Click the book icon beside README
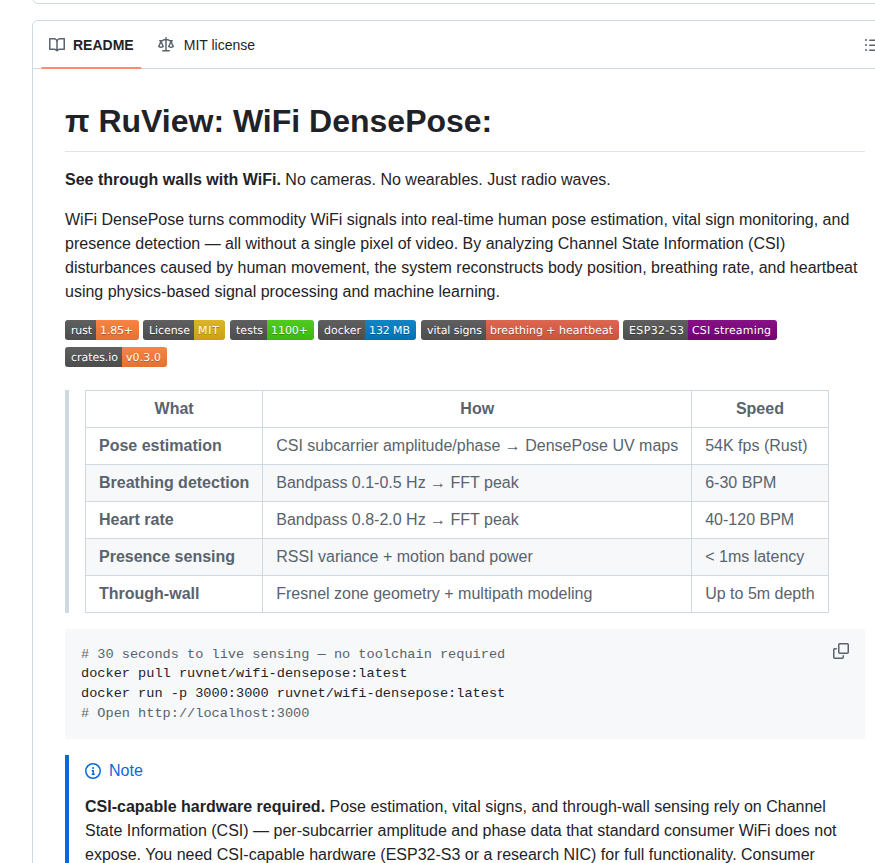Viewport: 875px width, 863px height. (x=57, y=45)
